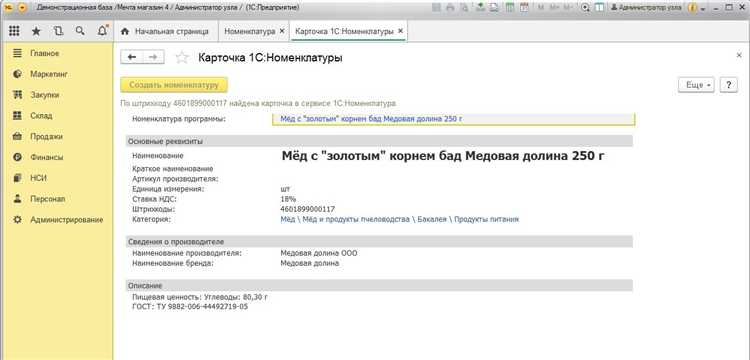
Task: Click the Сведения о производителе section header
Action: (x=379, y=242)
